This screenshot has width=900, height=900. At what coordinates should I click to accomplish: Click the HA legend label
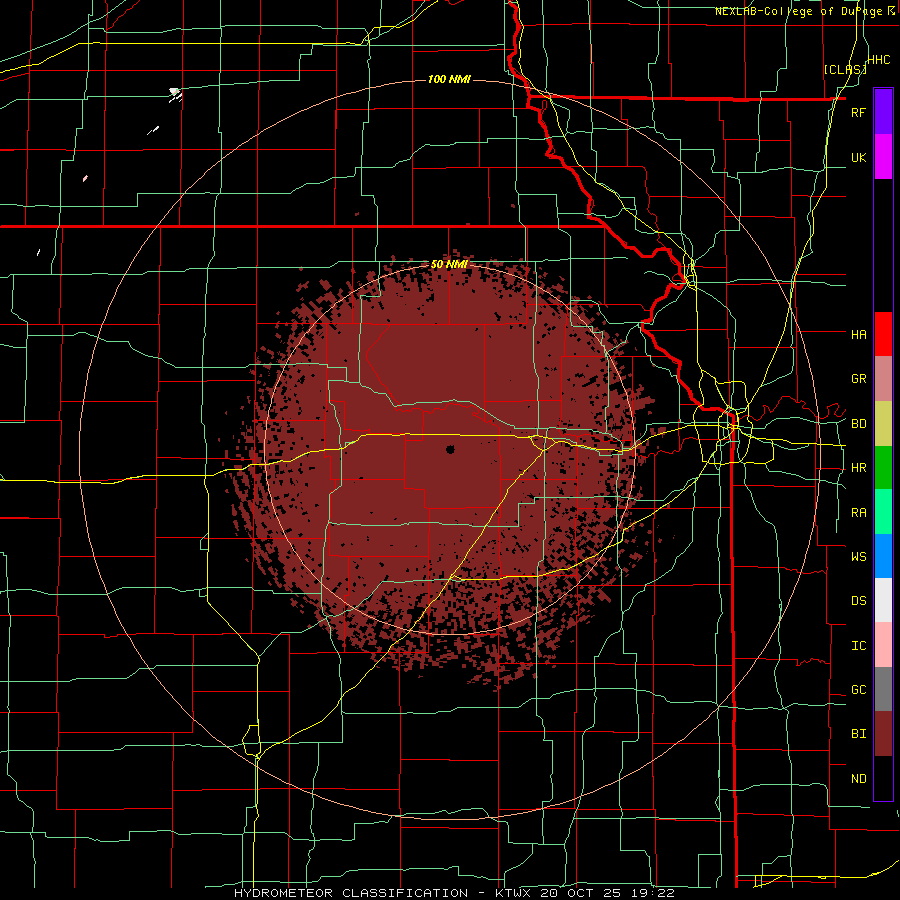click(x=858, y=334)
